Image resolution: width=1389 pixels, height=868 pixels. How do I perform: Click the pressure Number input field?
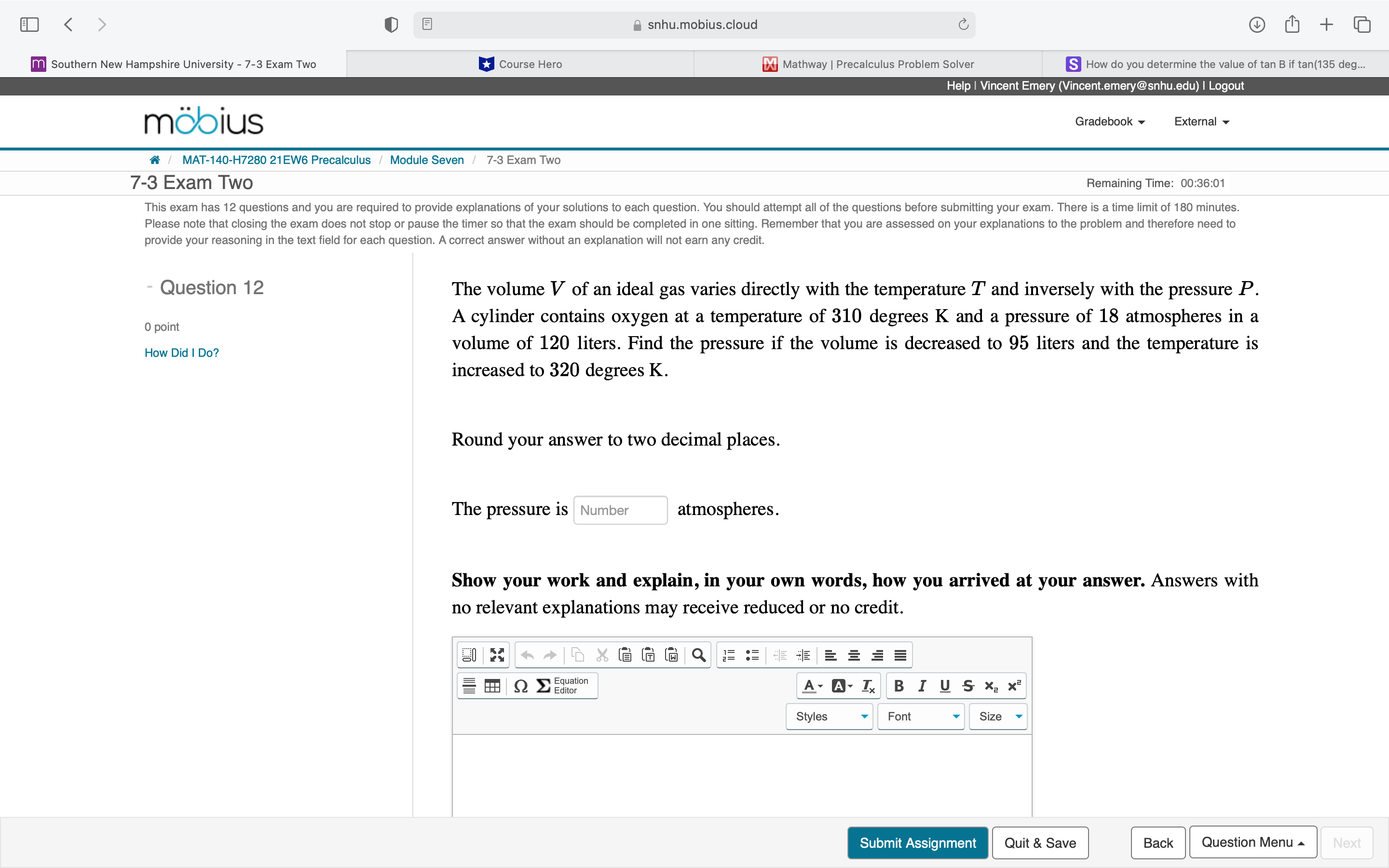coord(619,509)
